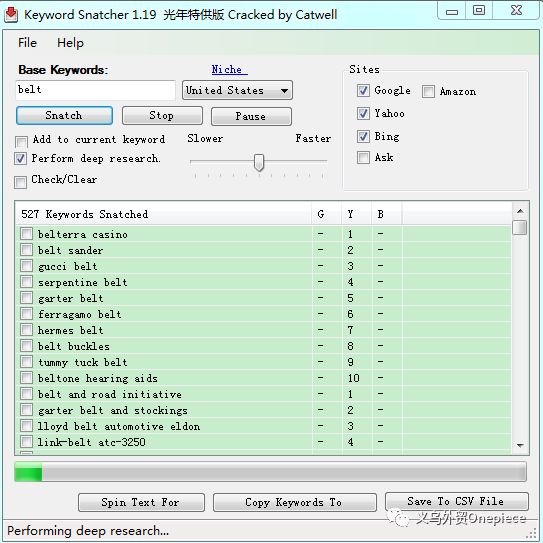Click the Keyword Snatcher app icon in title bar

[x=11, y=14]
